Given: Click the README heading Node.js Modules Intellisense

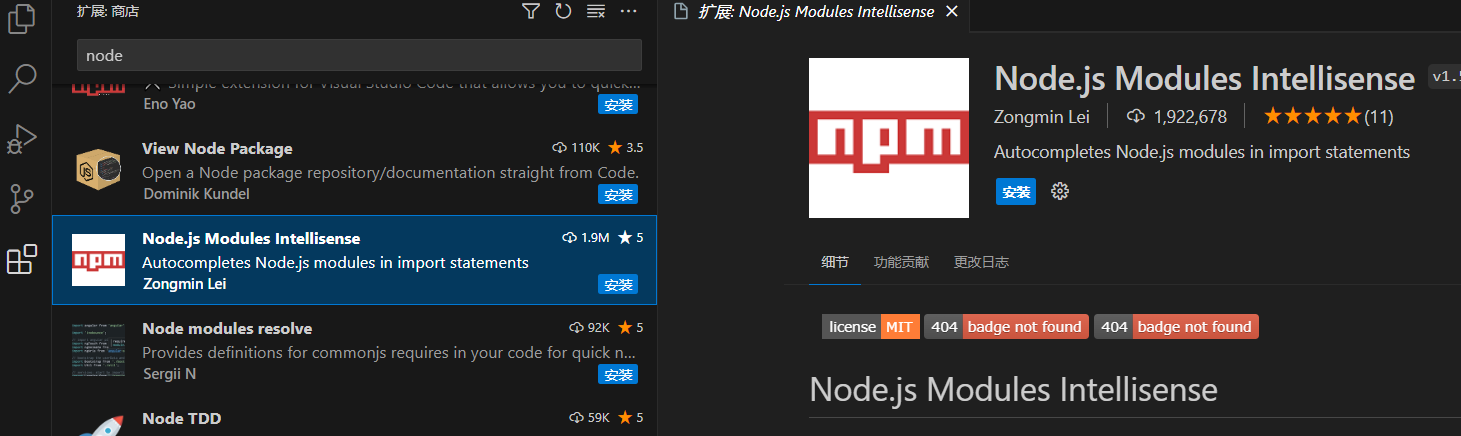Looking at the screenshot, I should pyautogui.click(x=1013, y=389).
